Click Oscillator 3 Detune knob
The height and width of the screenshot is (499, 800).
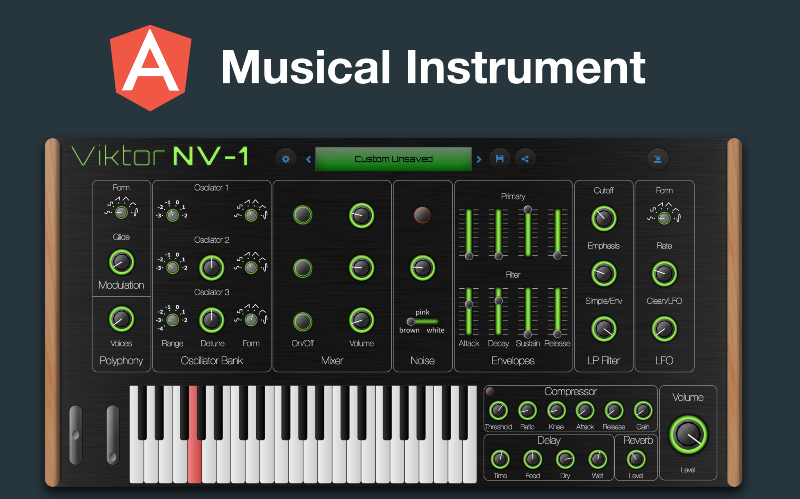pos(211,320)
